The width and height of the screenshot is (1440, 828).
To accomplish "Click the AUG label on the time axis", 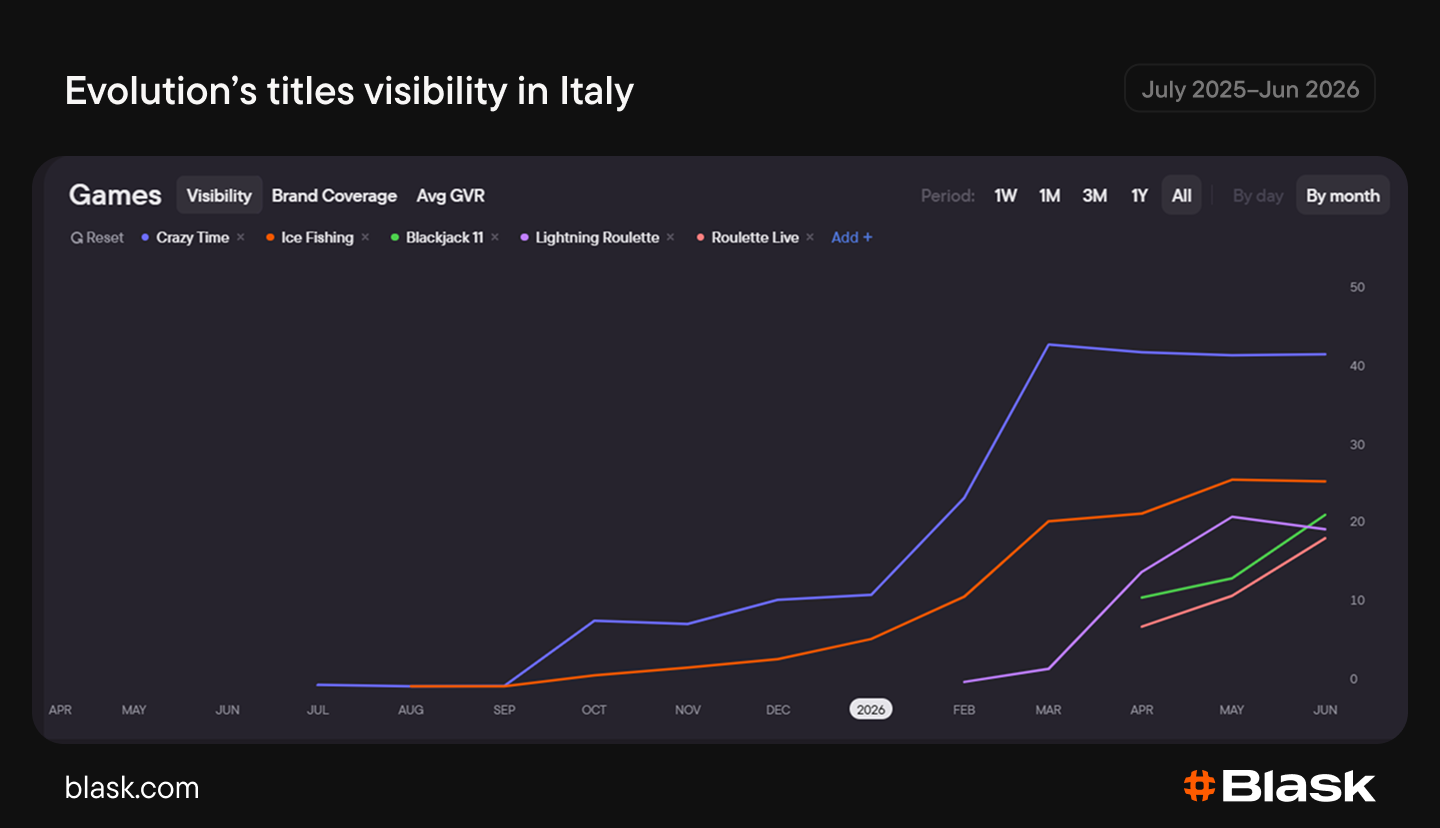I will click(411, 710).
